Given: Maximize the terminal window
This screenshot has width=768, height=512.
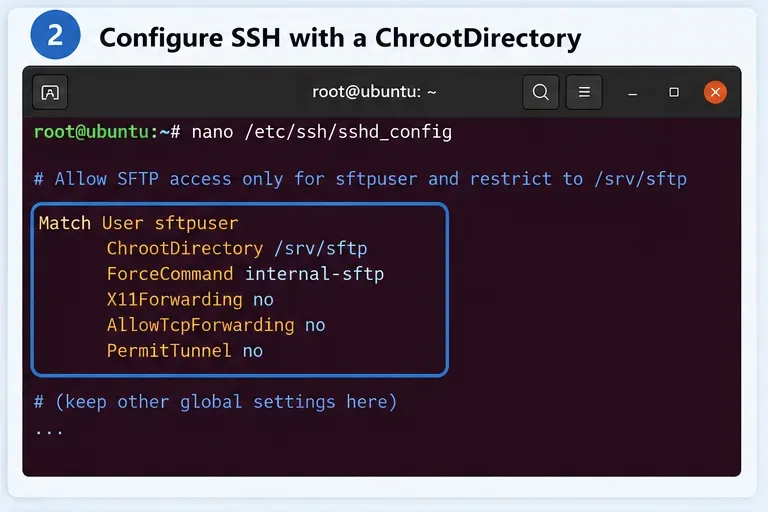Looking at the screenshot, I should [x=674, y=92].
